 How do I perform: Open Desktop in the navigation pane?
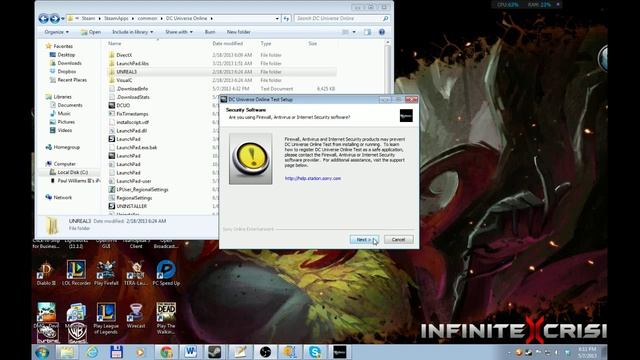click(66, 55)
